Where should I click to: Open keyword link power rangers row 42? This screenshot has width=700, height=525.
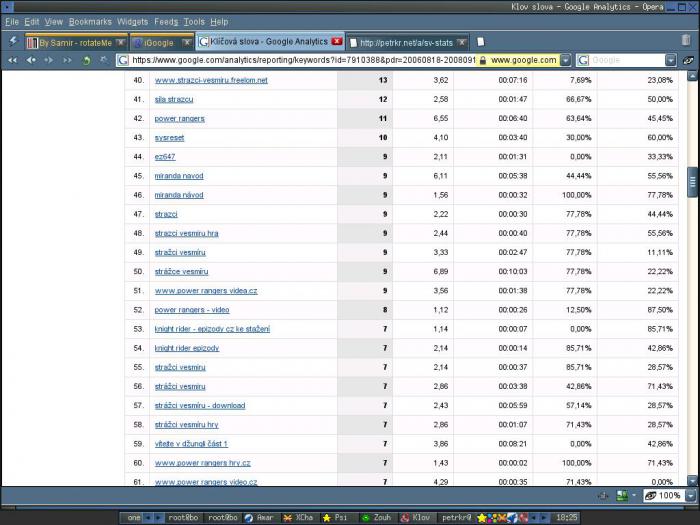tap(179, 119)
